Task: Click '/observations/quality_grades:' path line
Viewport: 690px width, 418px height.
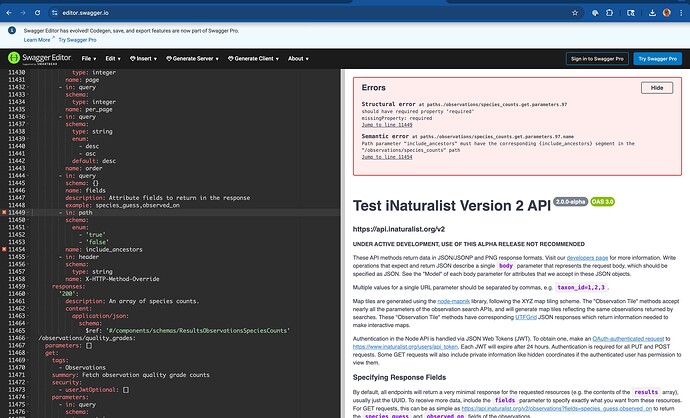Action: [x=87, y=338]
